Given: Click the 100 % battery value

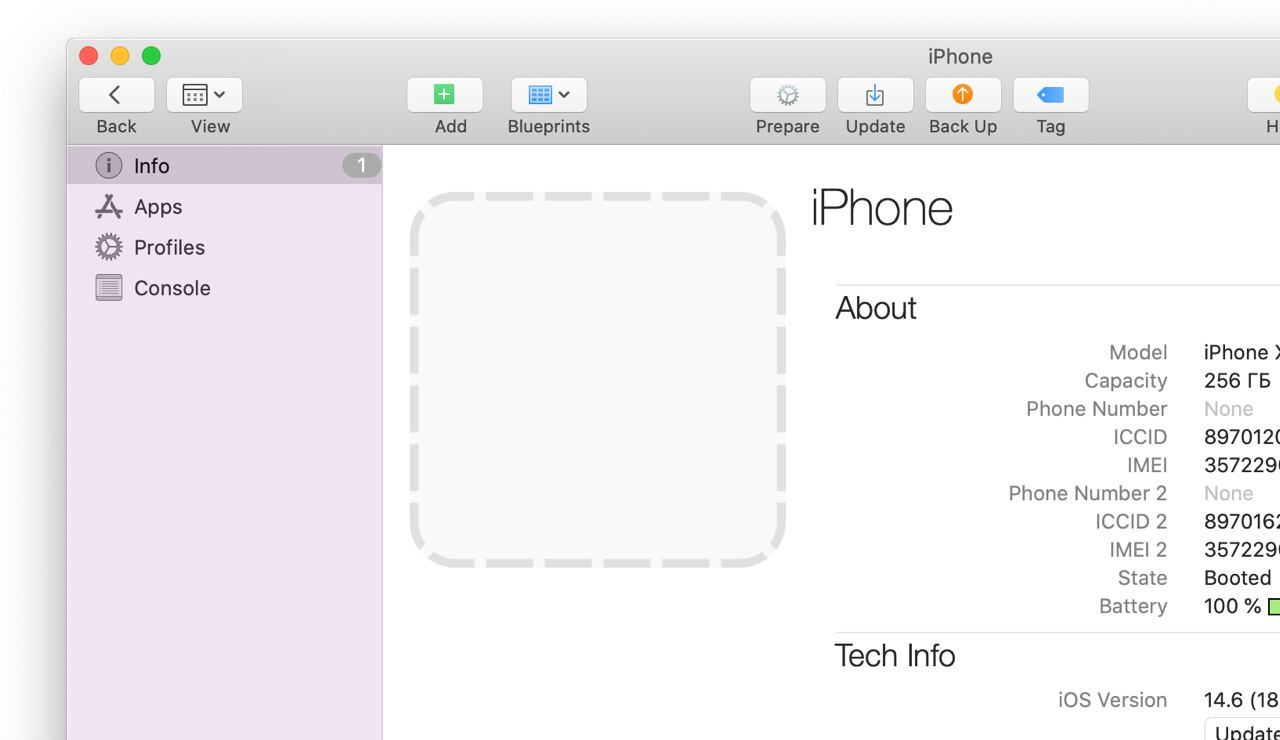Looking at the screenshot, I should (1233, 606).
